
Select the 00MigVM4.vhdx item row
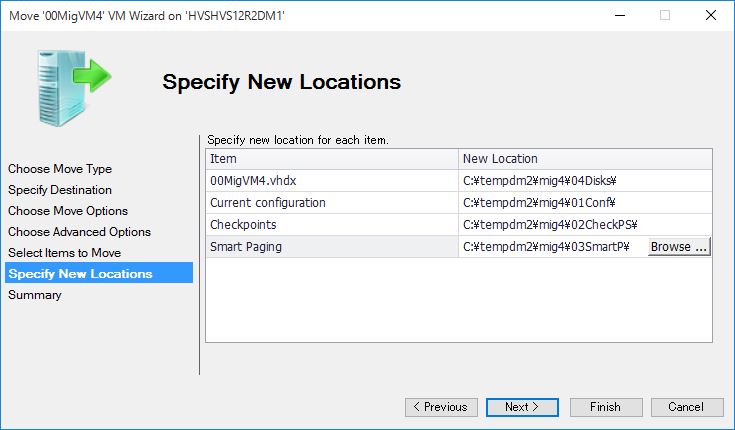[459, 181]
